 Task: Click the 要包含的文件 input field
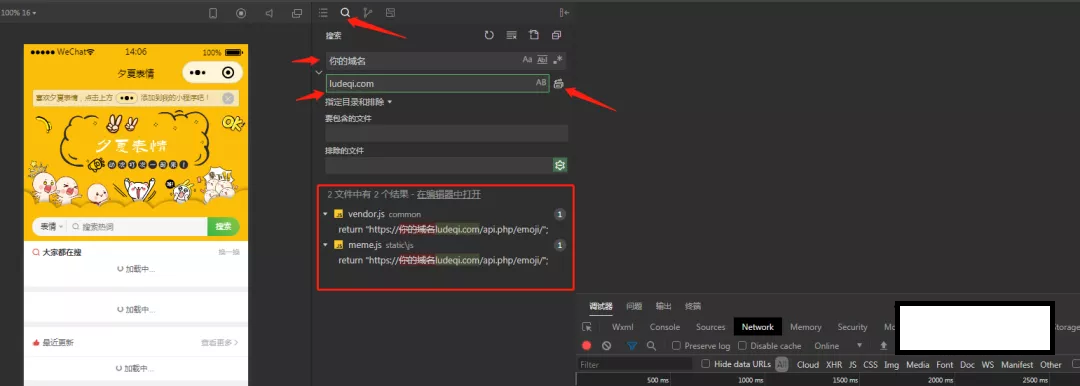coord(446,134)
